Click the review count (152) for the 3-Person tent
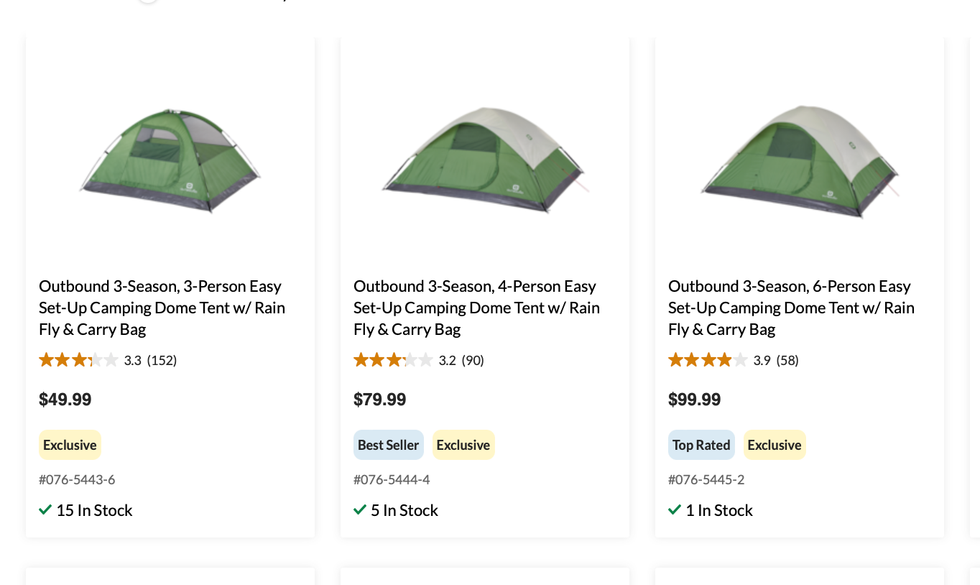 pos(162,359)
